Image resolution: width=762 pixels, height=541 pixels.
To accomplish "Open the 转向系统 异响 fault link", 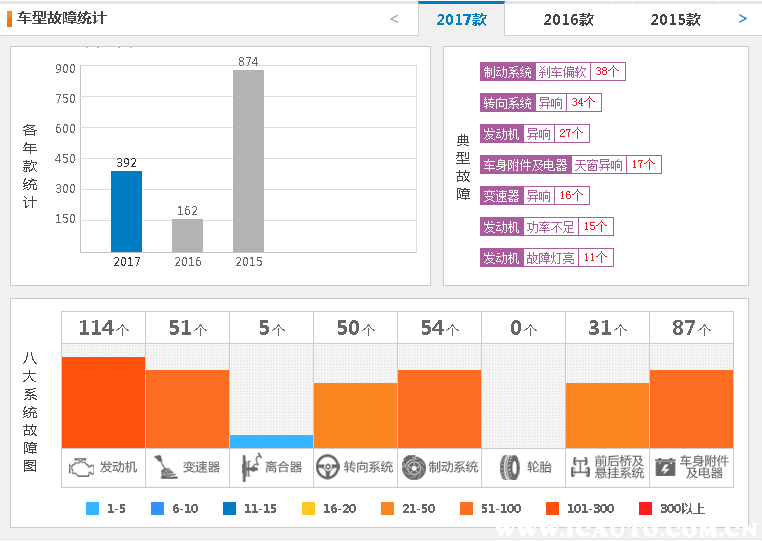I will [x=539, y=103].
